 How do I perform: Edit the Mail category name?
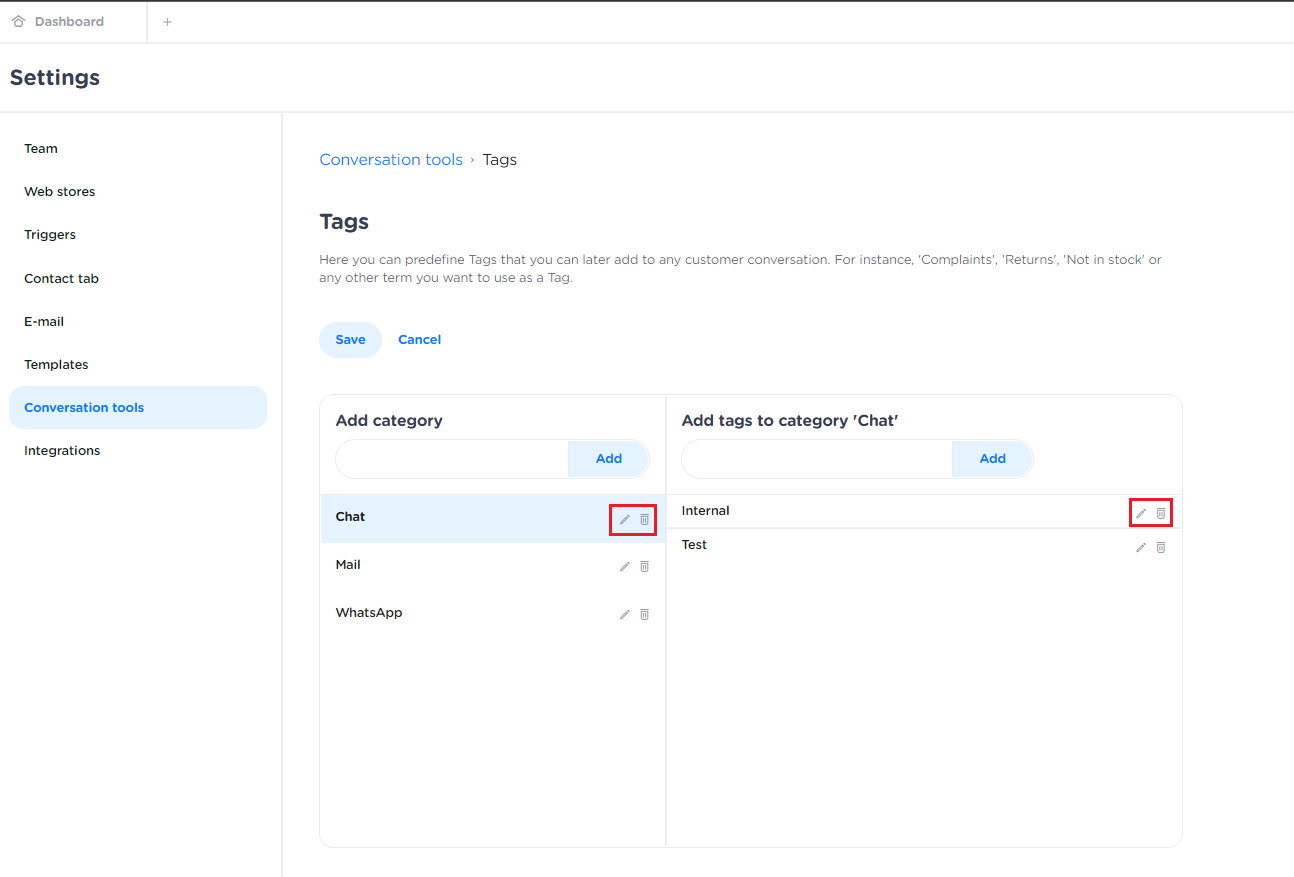(x=625, y=566)
